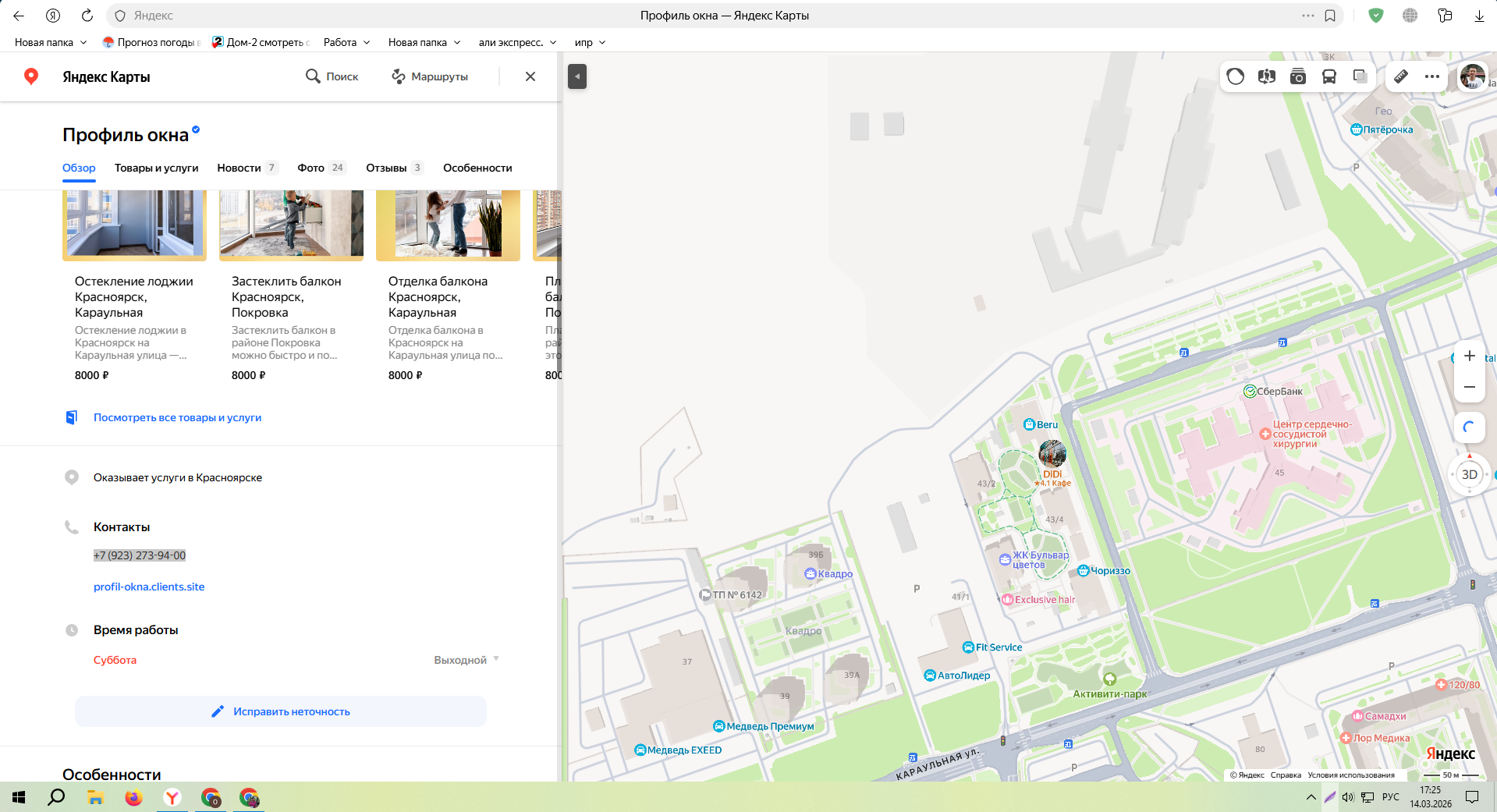Select the ruler measurement tool
This screenshot has height=812, width=1497.
(x=1401, y=76)
